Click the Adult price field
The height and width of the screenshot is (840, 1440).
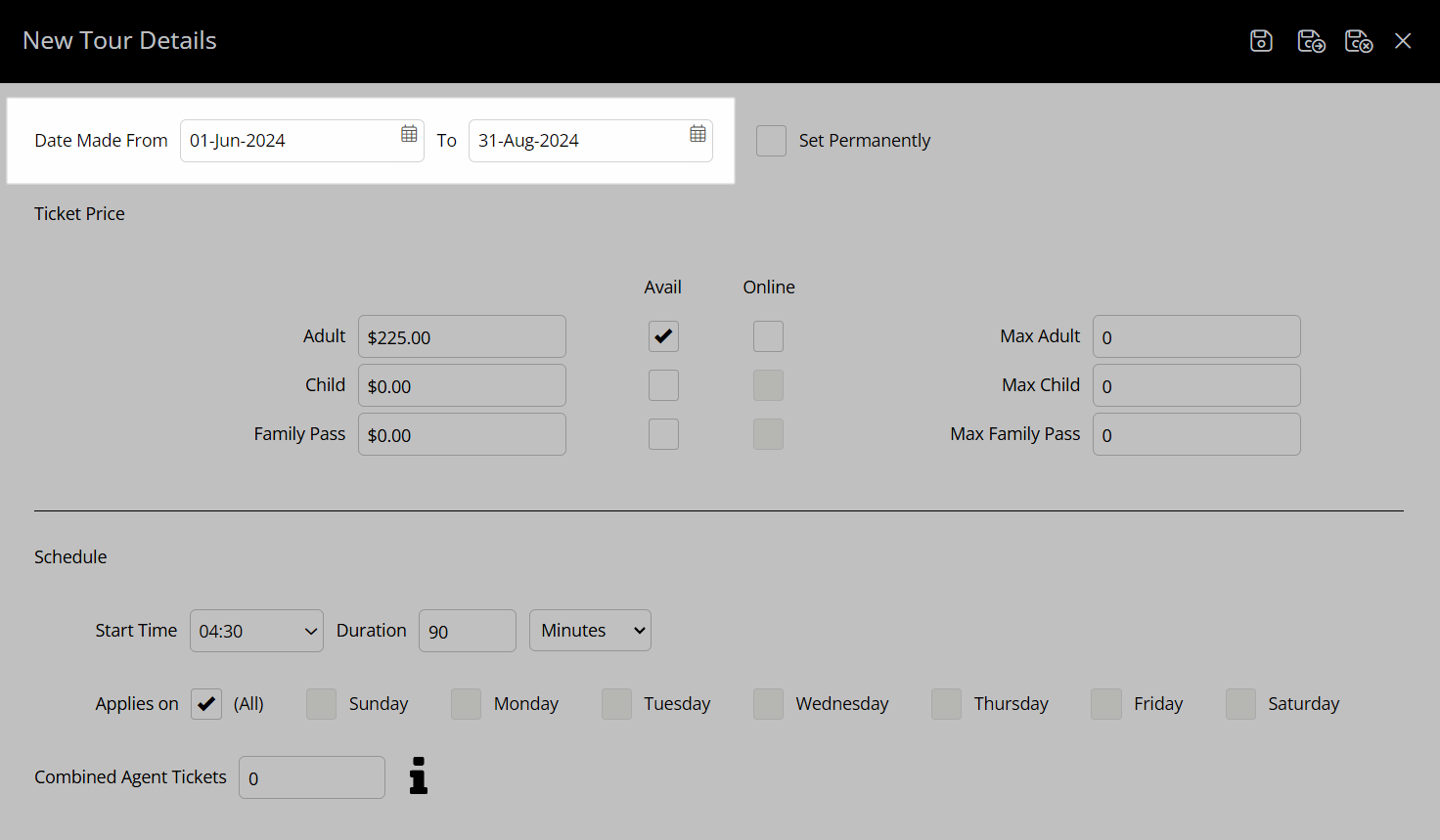click(462, 336)
